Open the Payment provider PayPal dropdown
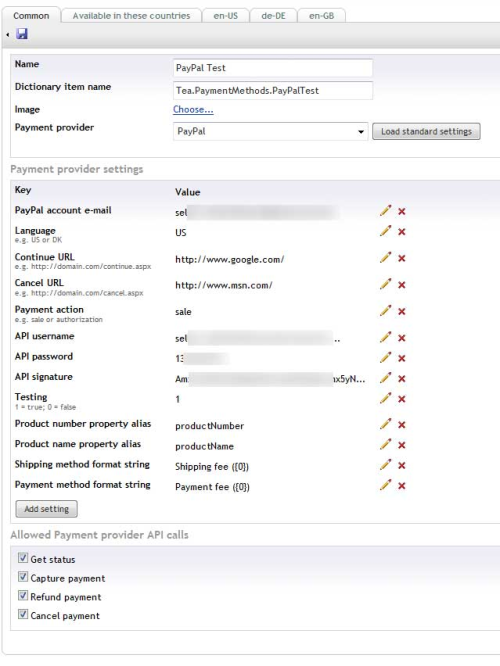The width and height of the screenshot is (500, 666). (270, 131)
